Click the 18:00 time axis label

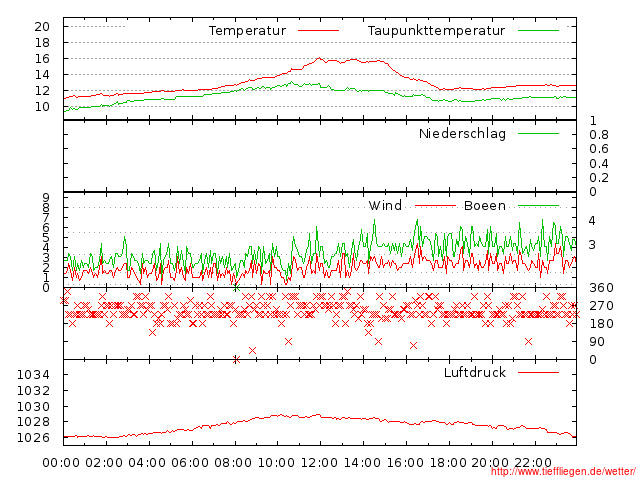(x=448, y=463)
